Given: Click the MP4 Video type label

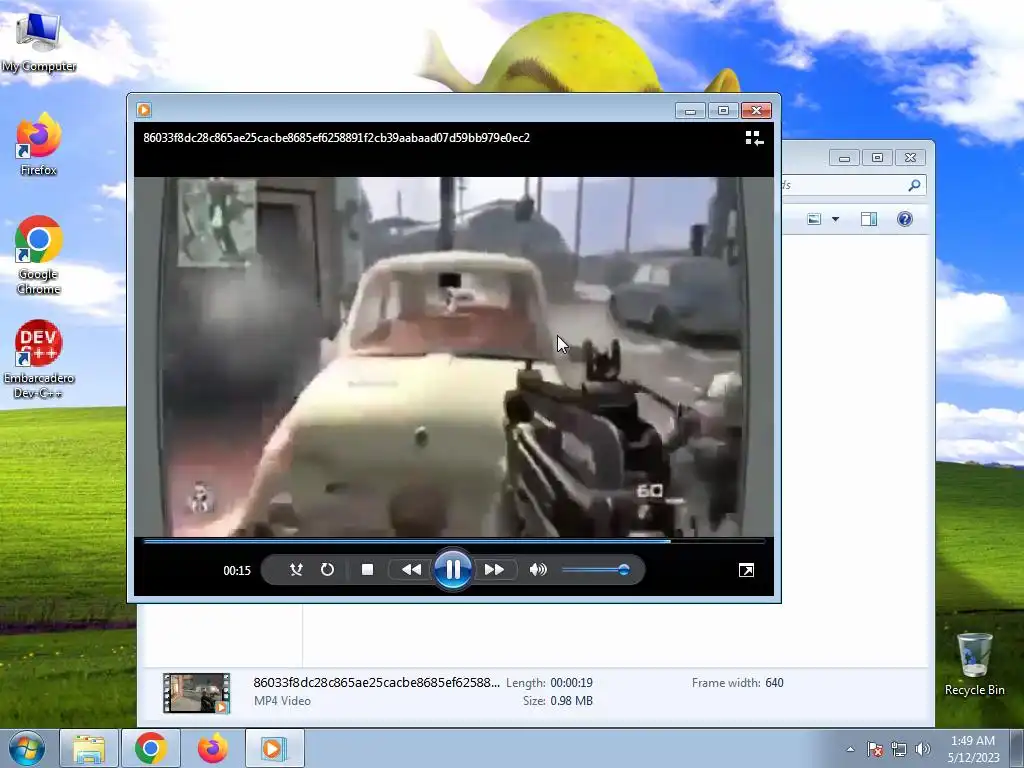Looking at the screenshot, I should (282, 701).
